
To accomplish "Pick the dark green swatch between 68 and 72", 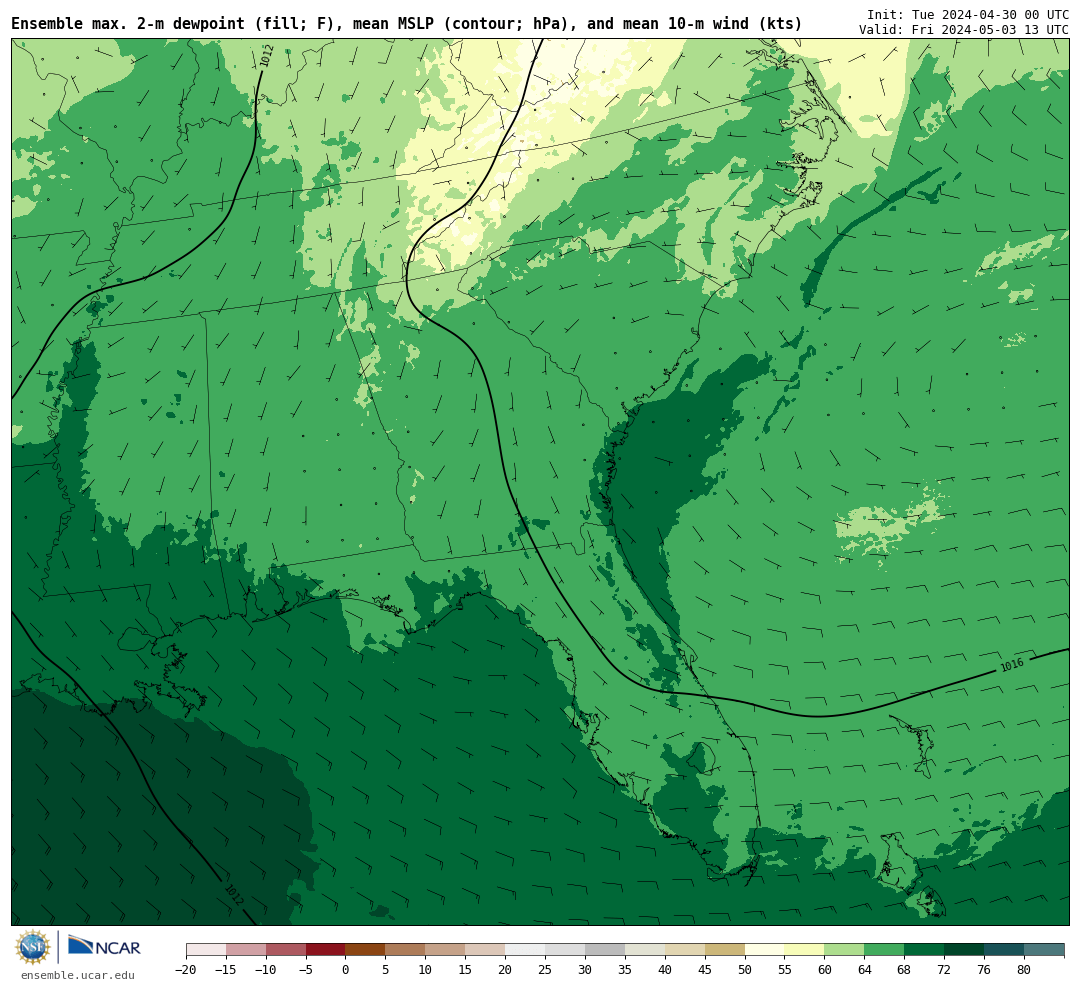I will click(x=925, y=950).
